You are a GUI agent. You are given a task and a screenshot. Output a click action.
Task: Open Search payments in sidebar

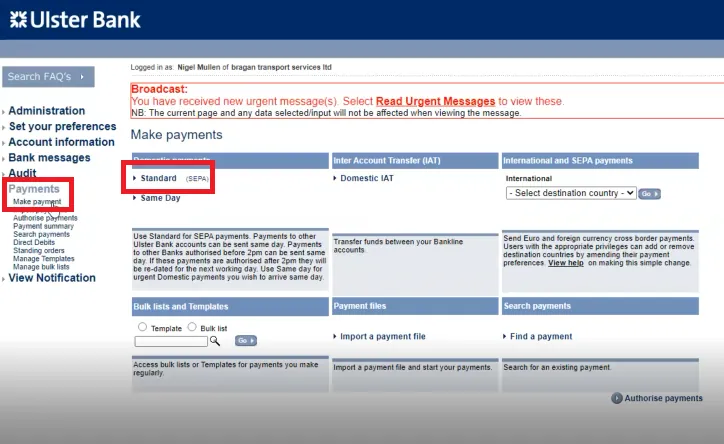[x=42, y=234]
